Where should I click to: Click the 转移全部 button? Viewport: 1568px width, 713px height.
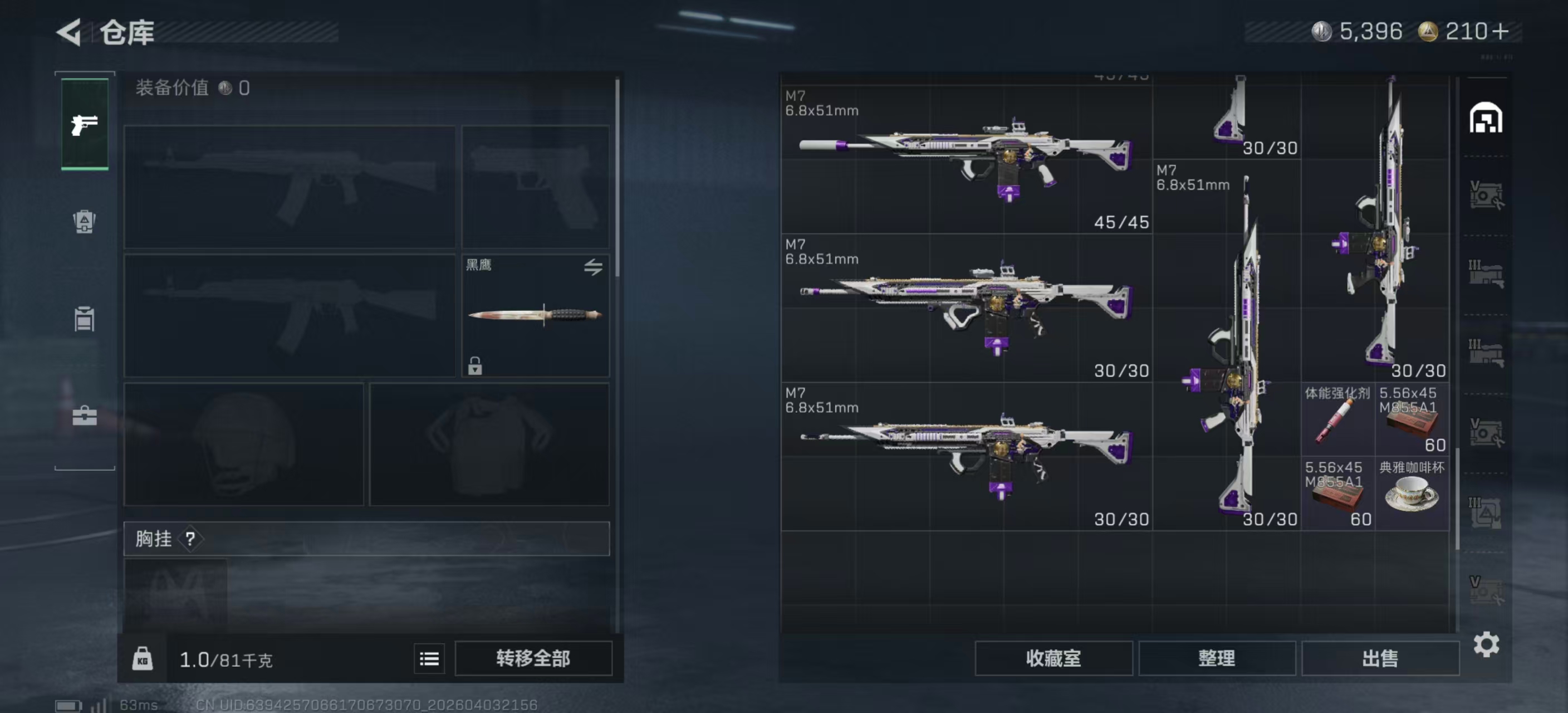(x=533, y=658)
